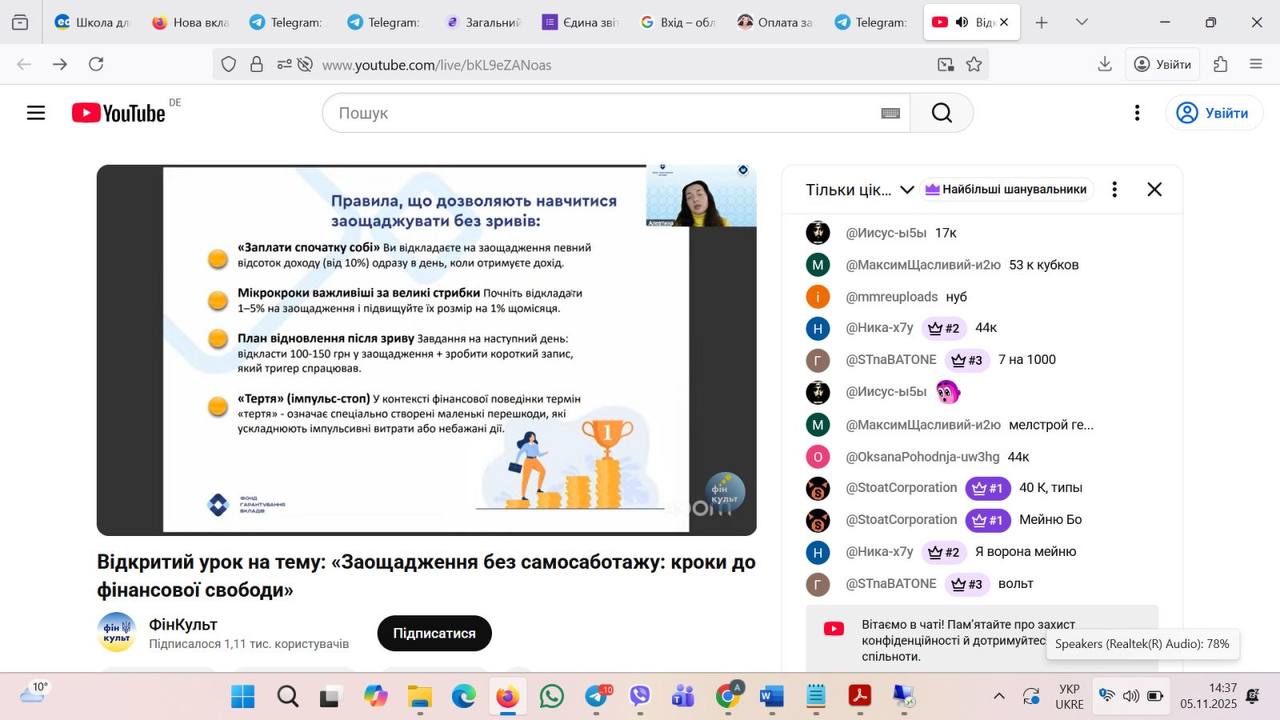This screenshot has height=720, width=1280.
Task: Expand the chat mode dropdown 'Тільки ці…'
Action: pos(860,190)
